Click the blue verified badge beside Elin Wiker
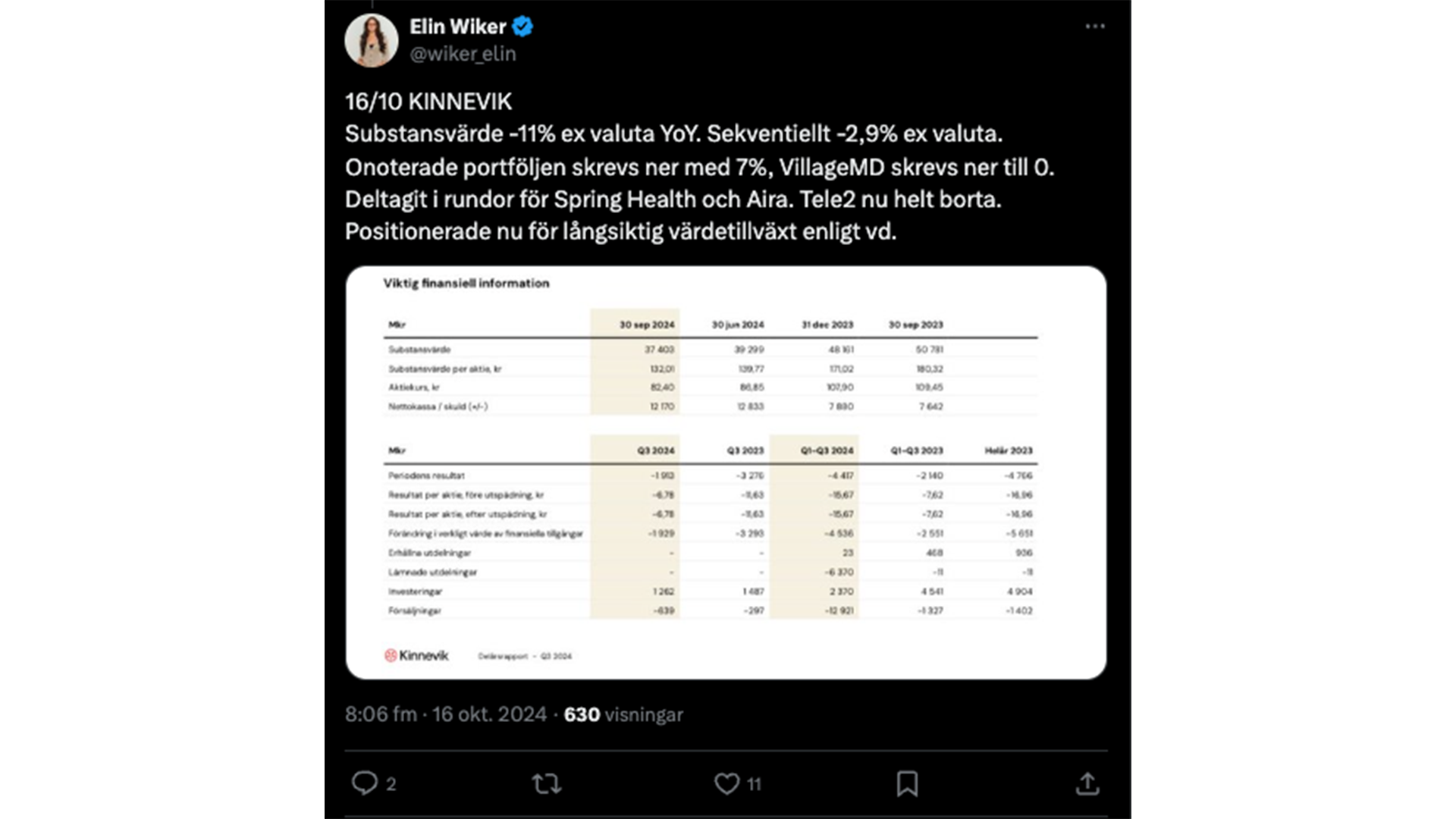 tap(522, 27)
